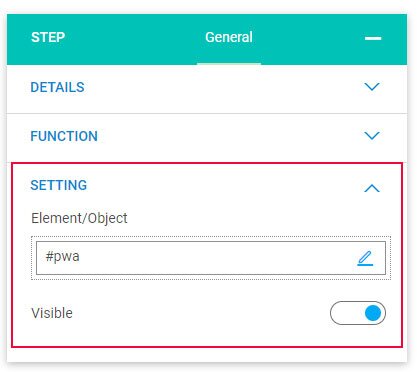Expand the DETAILS section chevron
The image size is (417, 372).
[x=372, y=87]
